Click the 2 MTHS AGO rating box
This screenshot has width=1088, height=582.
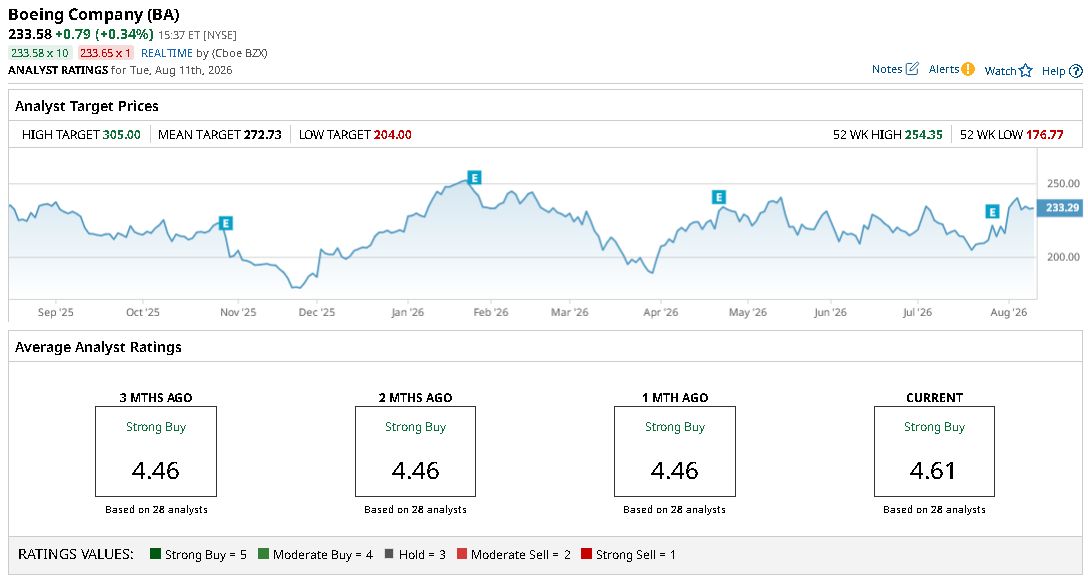point(416,452)
